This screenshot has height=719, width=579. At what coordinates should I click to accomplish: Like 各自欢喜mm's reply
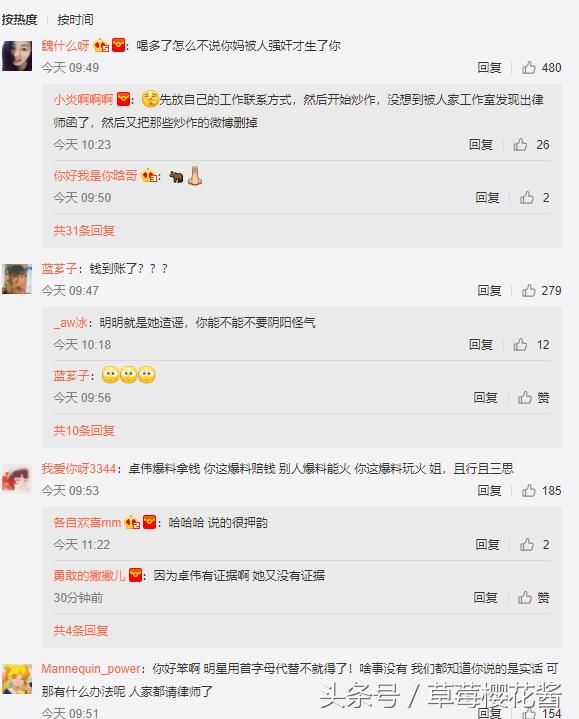(534, 545)
